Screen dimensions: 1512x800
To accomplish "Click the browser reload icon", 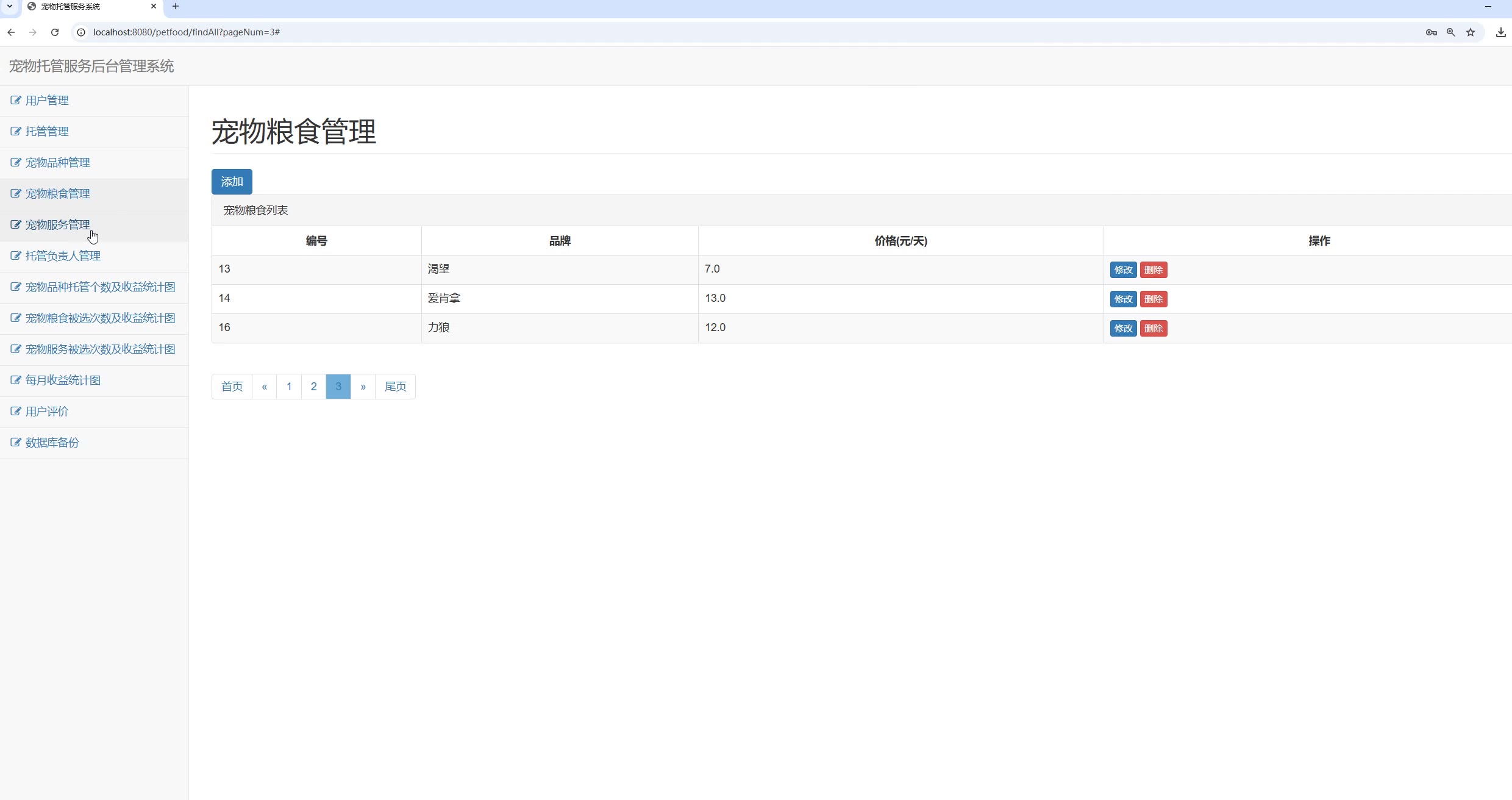I will pyautogui.click(x=55, y=32).
